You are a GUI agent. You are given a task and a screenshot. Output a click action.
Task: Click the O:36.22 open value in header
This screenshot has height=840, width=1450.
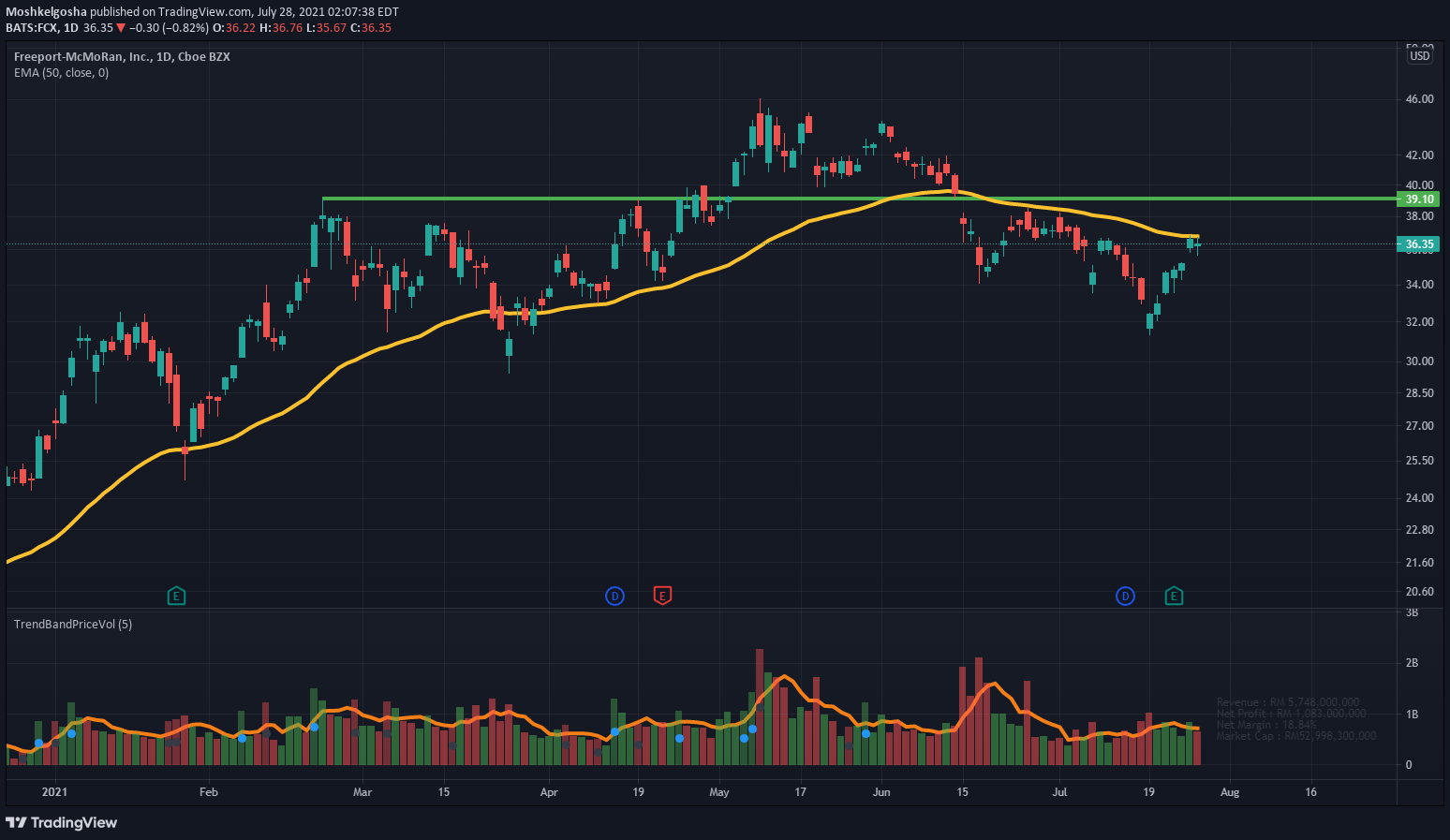[234, 27]
